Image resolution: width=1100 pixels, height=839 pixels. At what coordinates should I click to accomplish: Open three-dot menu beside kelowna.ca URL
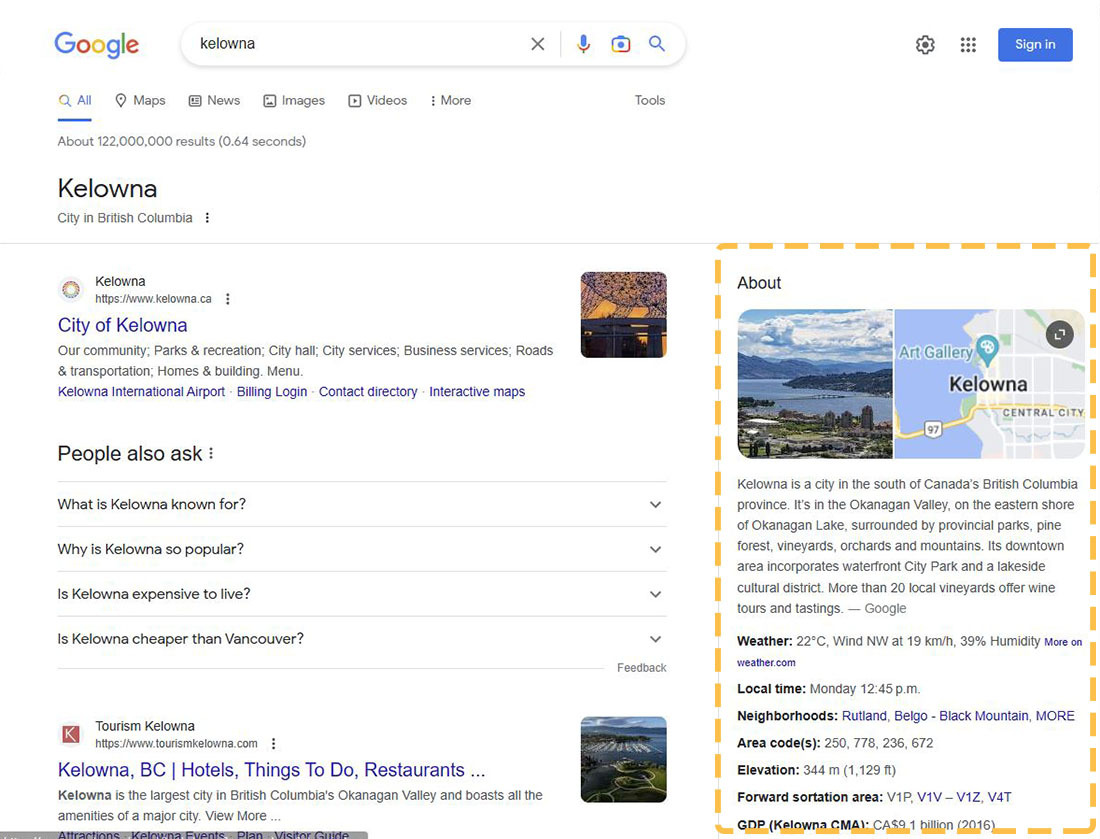[x=228, y=299]
